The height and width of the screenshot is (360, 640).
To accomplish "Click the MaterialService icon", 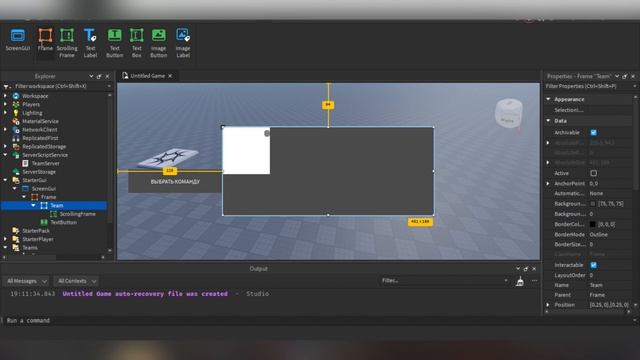I will pyautogui.click(x=16, y=121).
